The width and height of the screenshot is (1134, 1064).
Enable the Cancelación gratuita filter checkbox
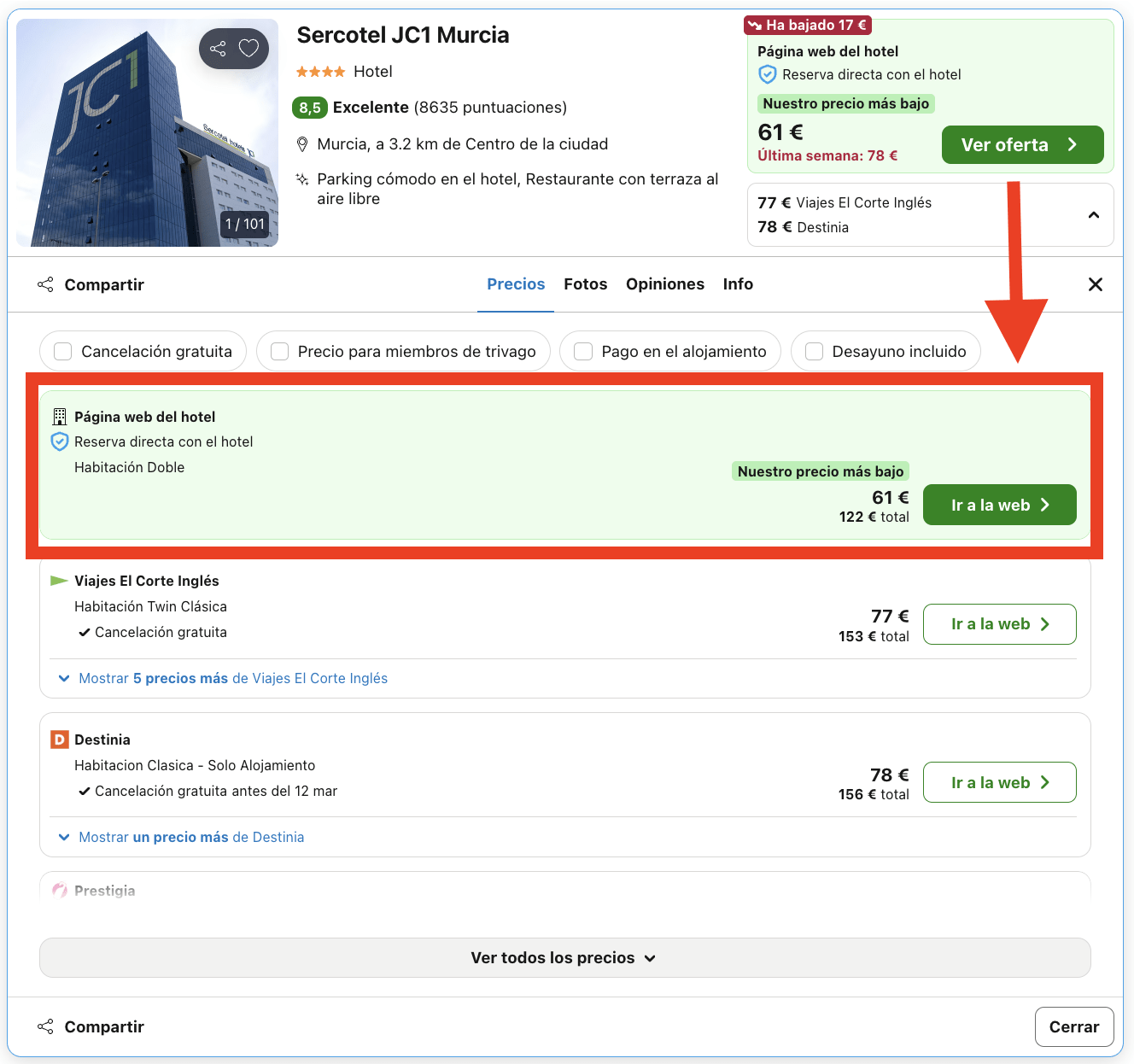pos(63,352)
